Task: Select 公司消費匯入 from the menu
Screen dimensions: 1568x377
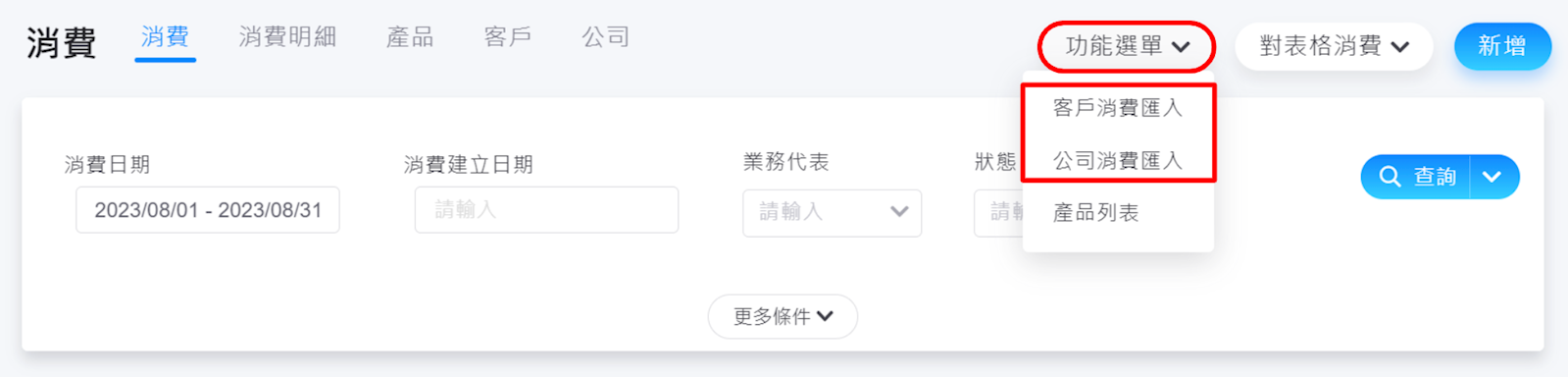Action: point(1118,160)
